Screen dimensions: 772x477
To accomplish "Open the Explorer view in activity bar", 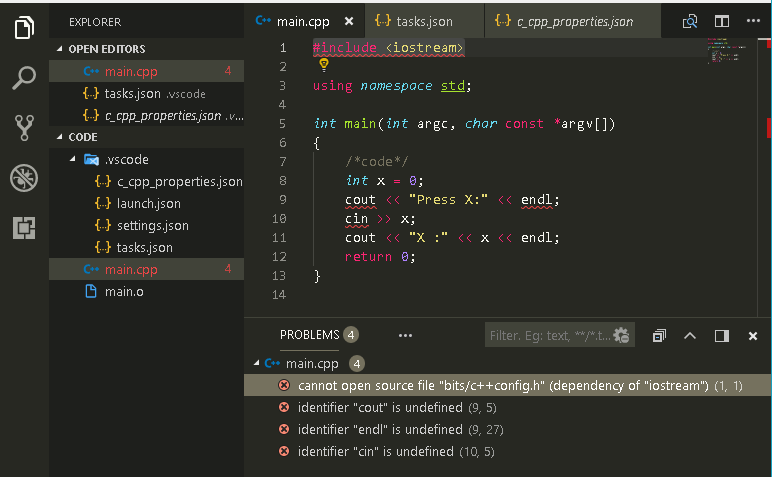I will 24,27.
